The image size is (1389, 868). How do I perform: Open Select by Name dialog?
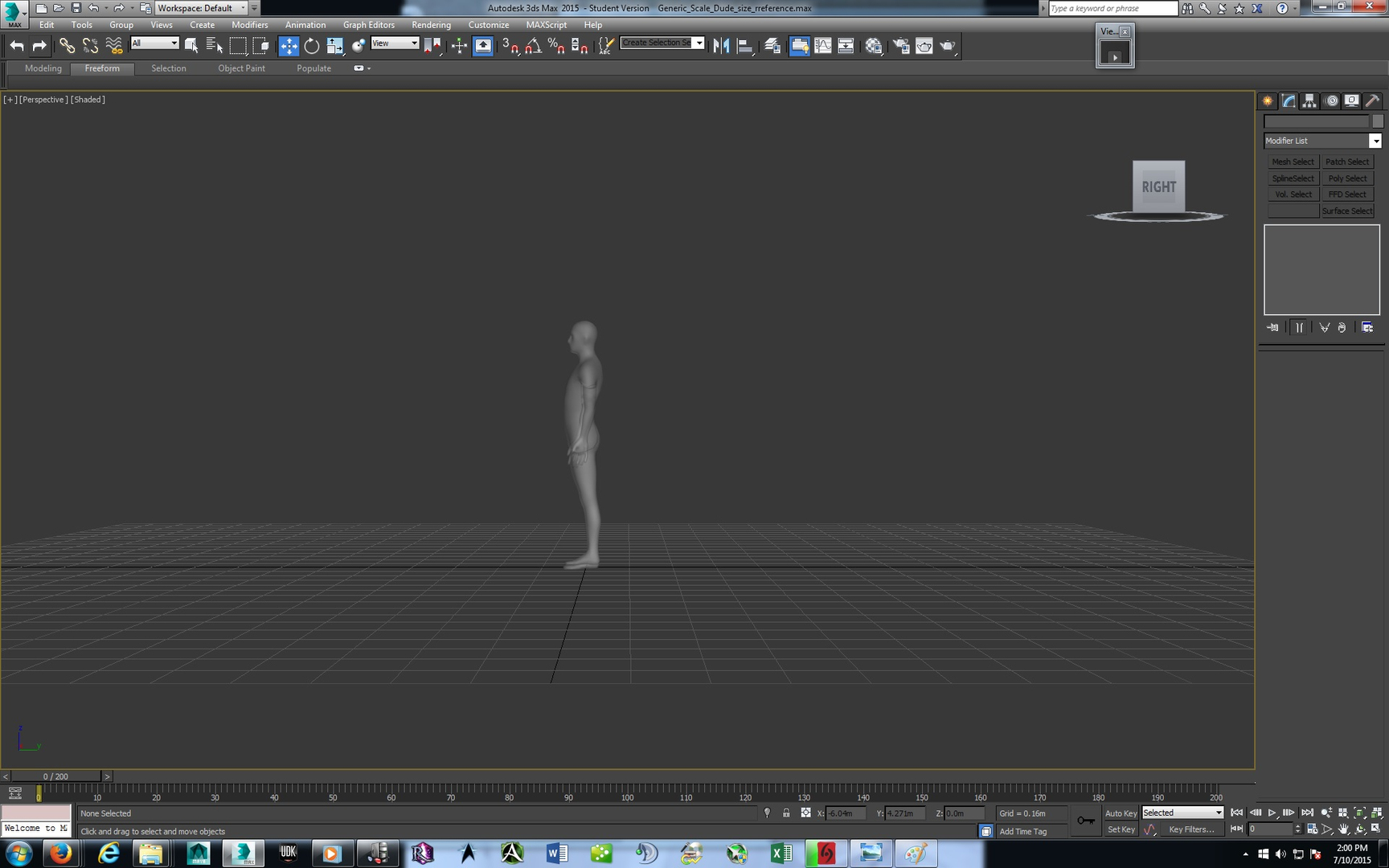(x=215, y=46)
